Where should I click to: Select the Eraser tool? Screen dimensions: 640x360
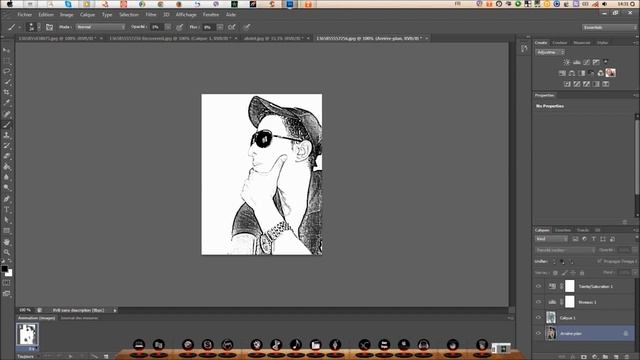[x=7, y=157]
